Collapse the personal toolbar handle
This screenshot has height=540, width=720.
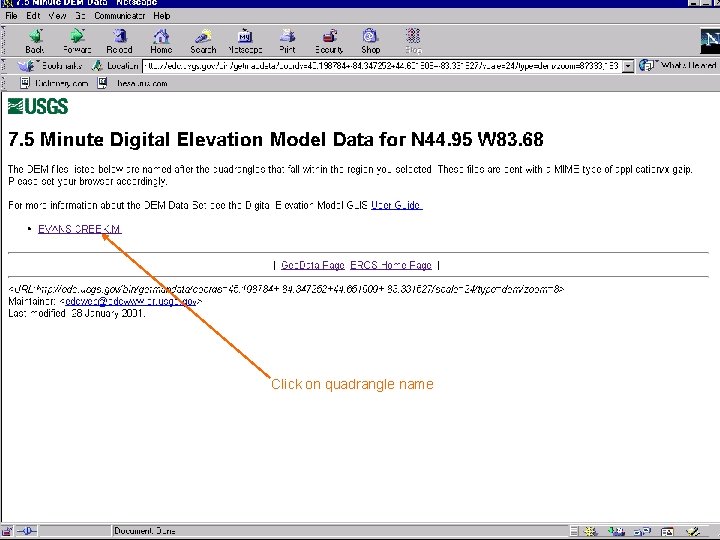tap(4, 83)
